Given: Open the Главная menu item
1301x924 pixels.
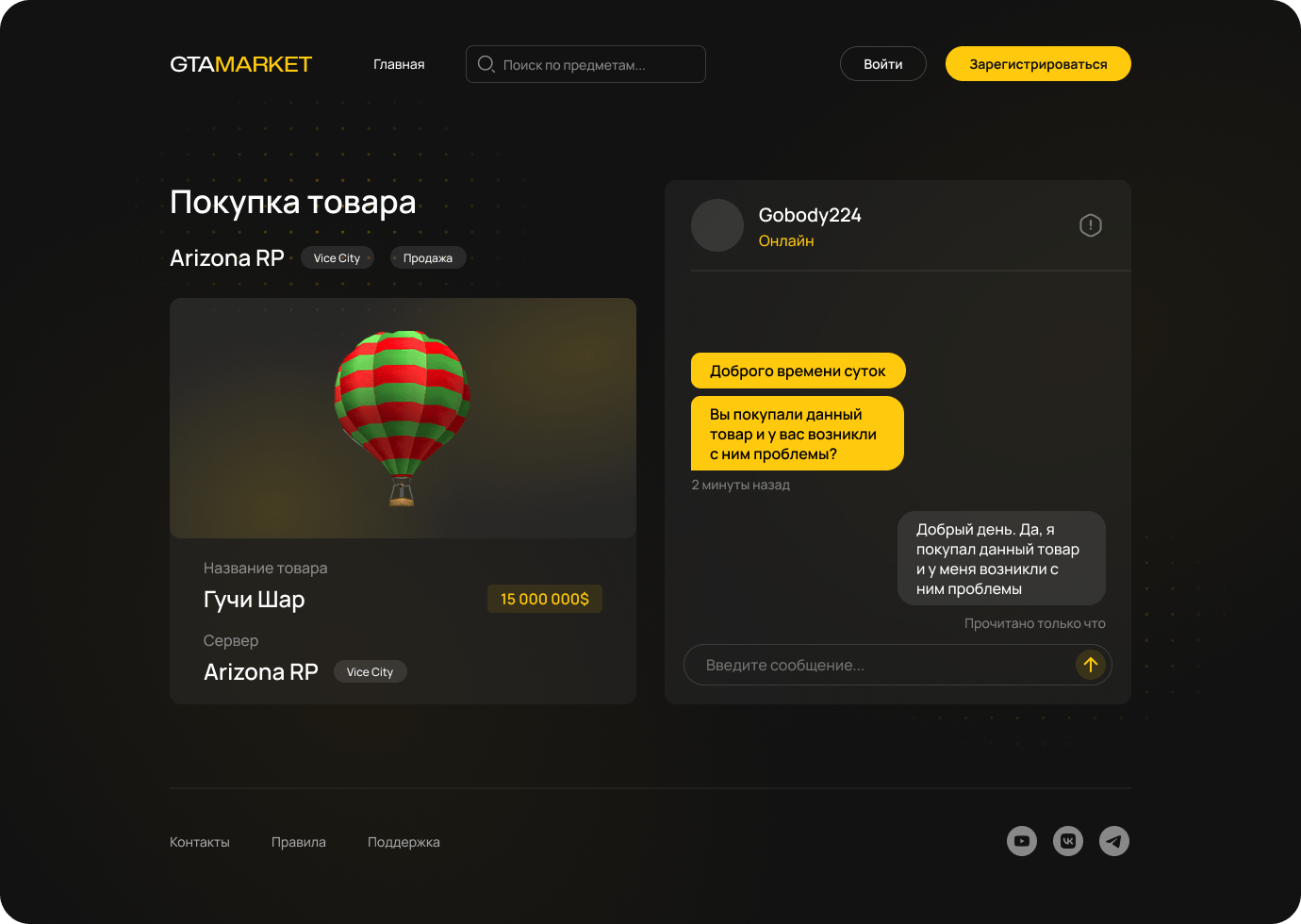Looking at the screenshot, I should [x=399, y=64].
